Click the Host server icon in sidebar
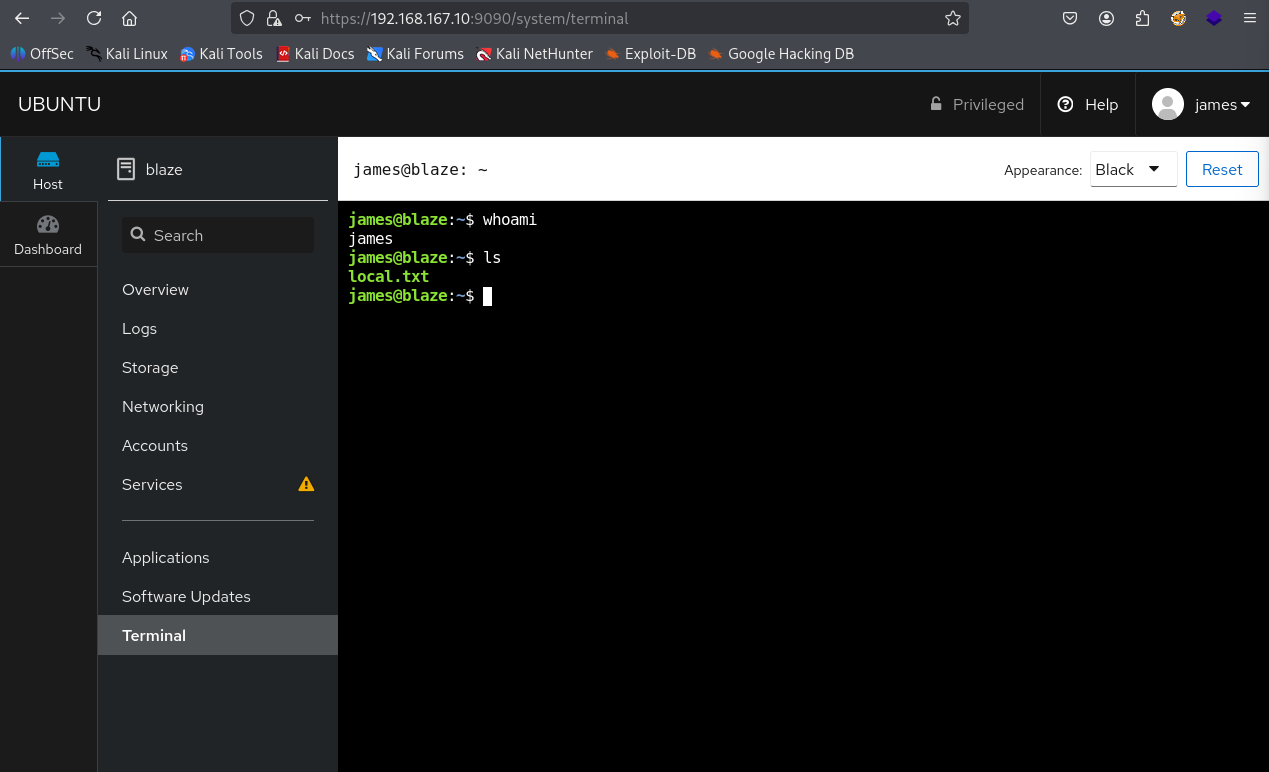The width and height of the screenshot is (1269, 772). pyautogui.click(x=48, y=160)
